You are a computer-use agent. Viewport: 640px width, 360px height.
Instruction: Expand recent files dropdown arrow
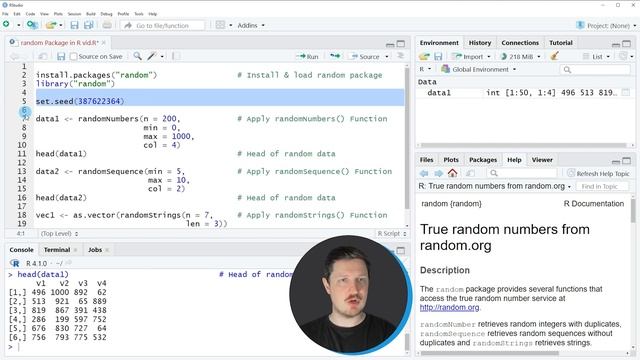pyautogui.click(x=61, y=25)
